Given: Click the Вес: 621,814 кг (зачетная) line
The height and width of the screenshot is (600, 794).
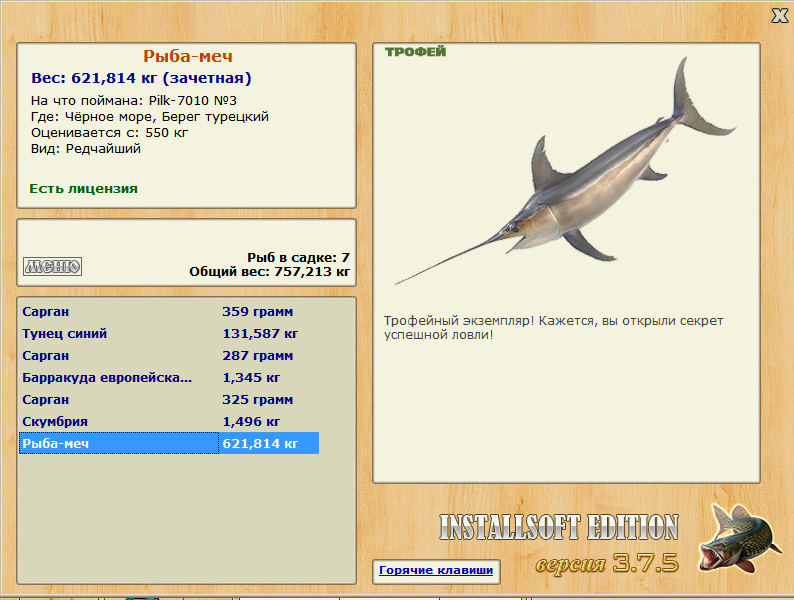Looking at the screenshot, I should (x=141, y=78).
